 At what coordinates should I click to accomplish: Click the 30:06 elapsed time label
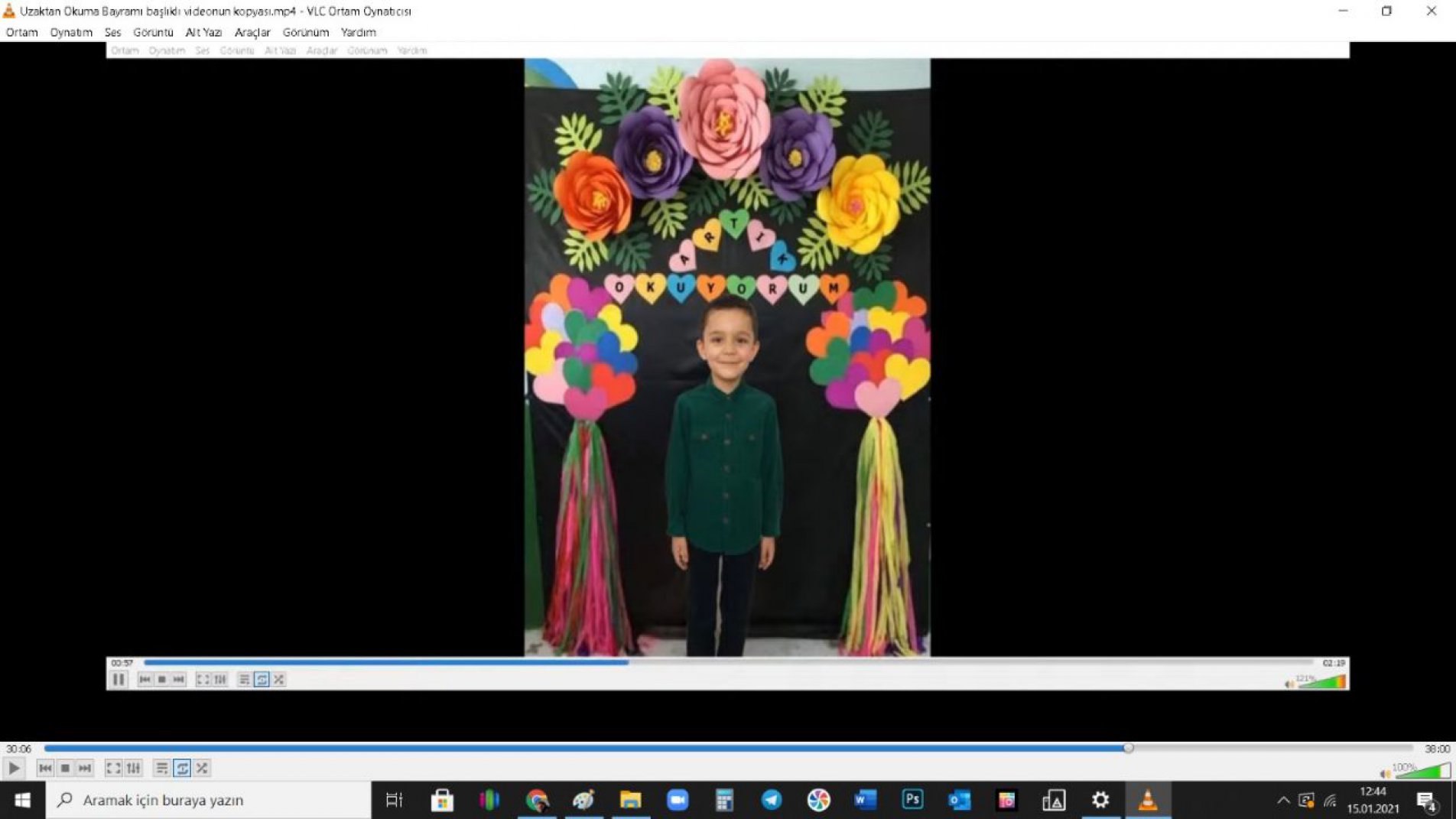coord(19,749)
